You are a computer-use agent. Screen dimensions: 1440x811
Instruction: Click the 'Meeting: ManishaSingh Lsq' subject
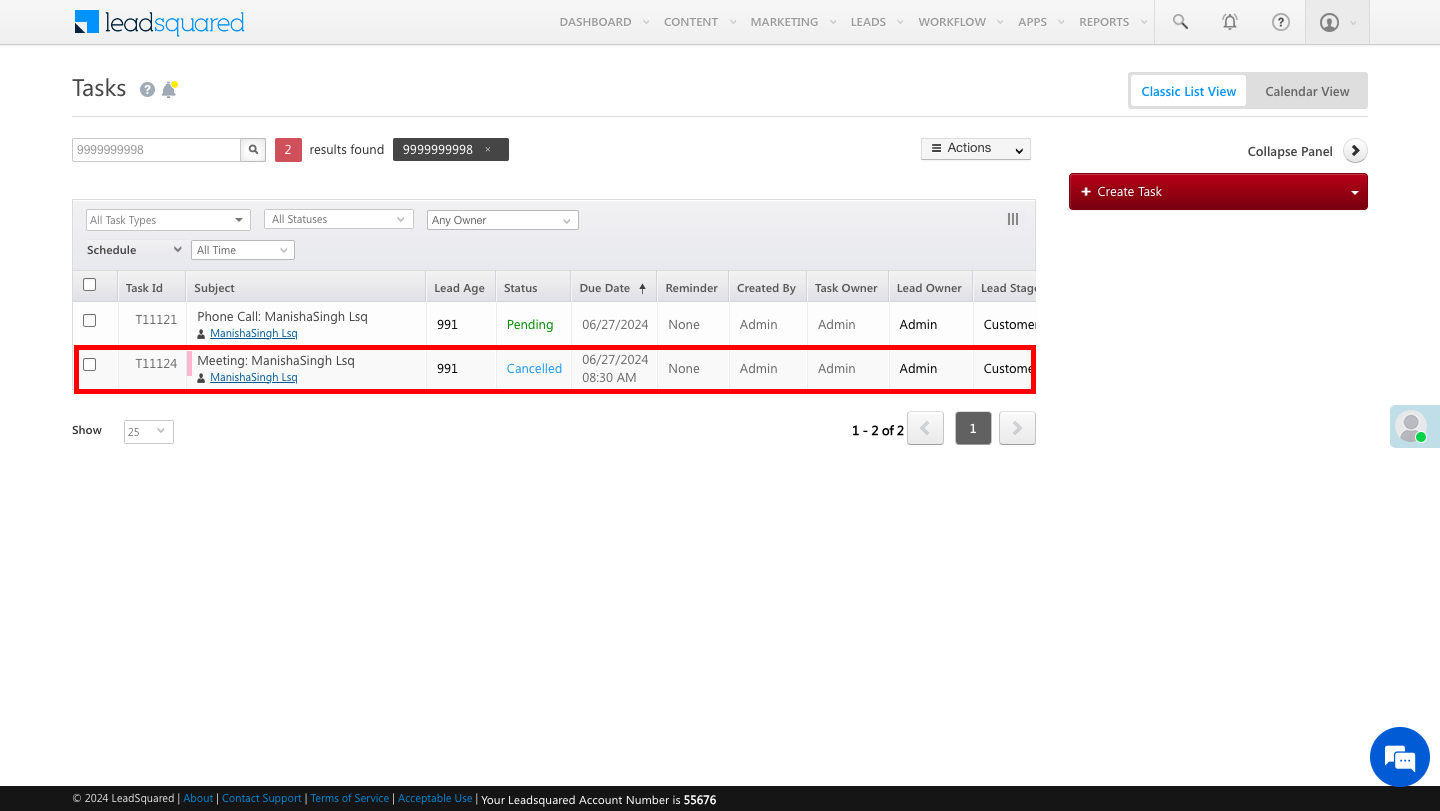276,361
